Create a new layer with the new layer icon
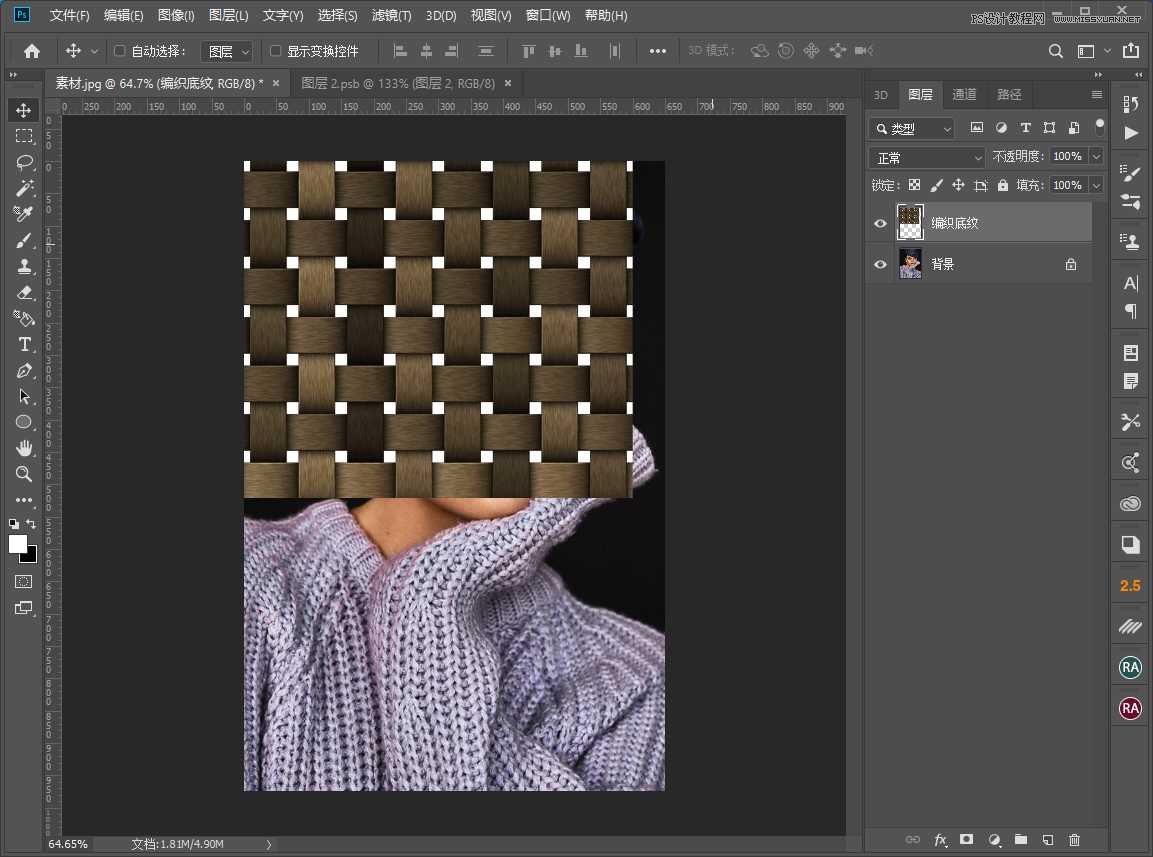Viewport: 1153px width, 857px height. coord(1047,840)
